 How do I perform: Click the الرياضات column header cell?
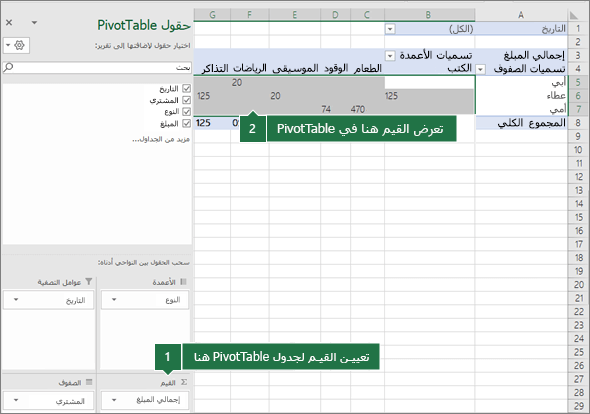[250, 69]
